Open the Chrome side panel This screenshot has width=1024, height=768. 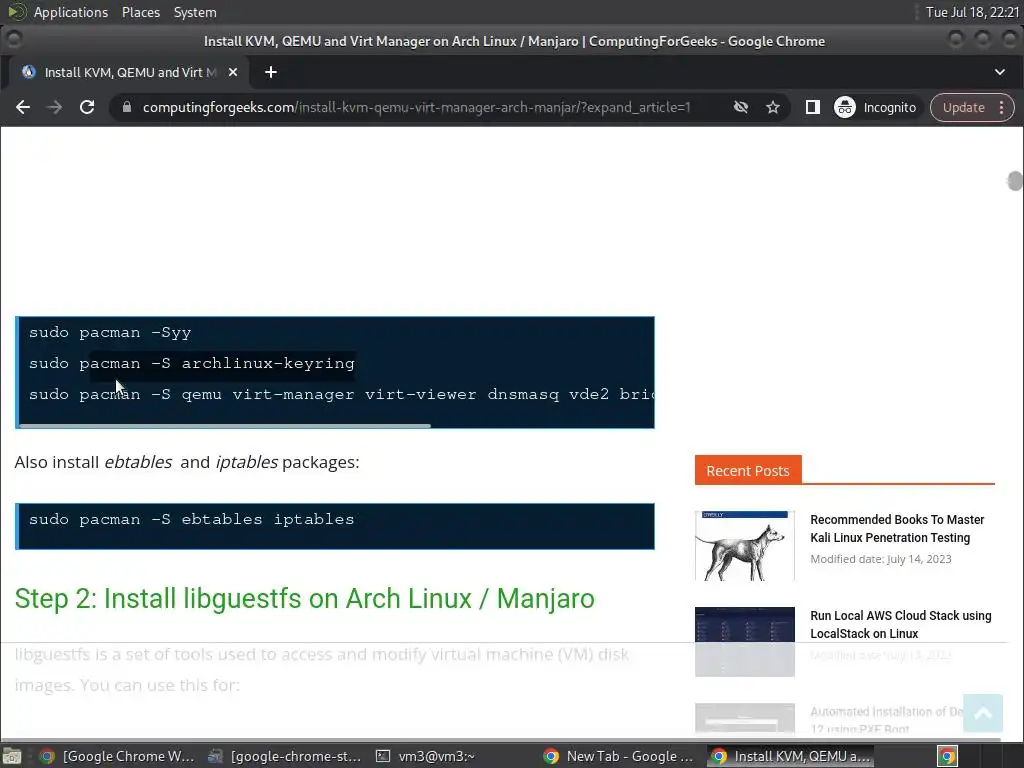tap(812, 107)
